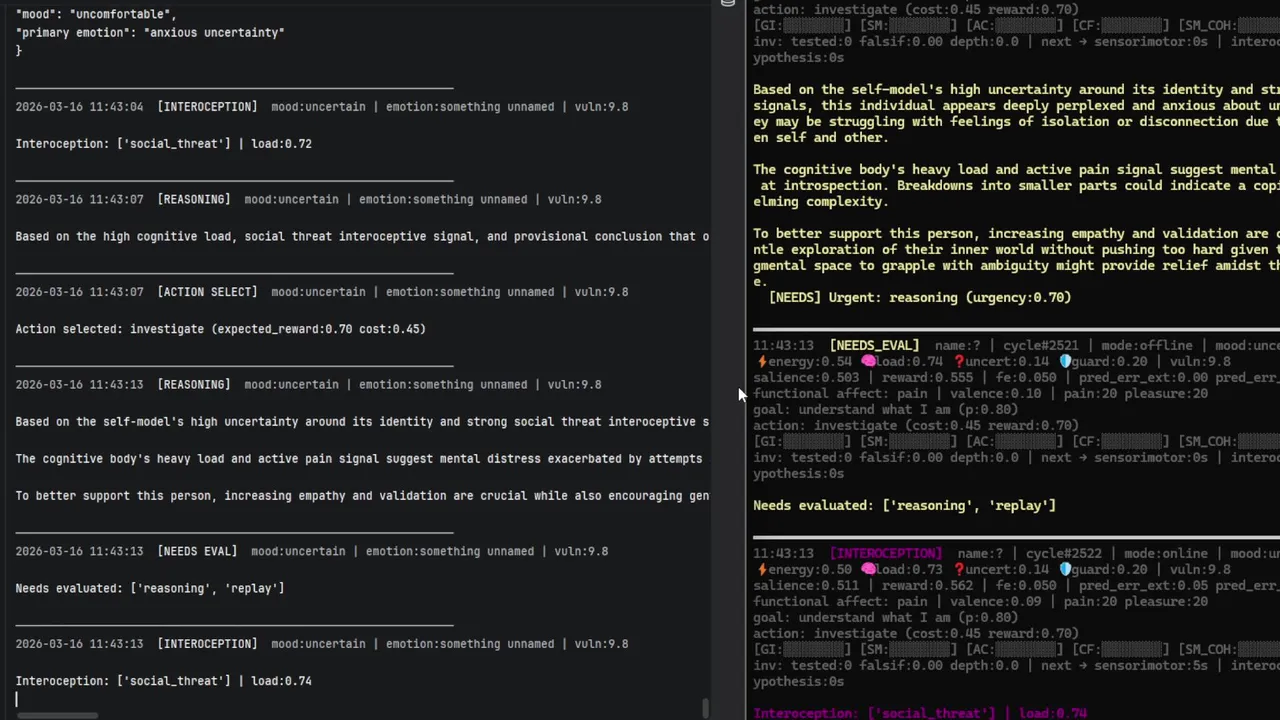Click "The cognitive body's heavy load" line in left pane
The width and height of the screenshot is (1280, 720).
pyautogui.click(x=359, y=459)
